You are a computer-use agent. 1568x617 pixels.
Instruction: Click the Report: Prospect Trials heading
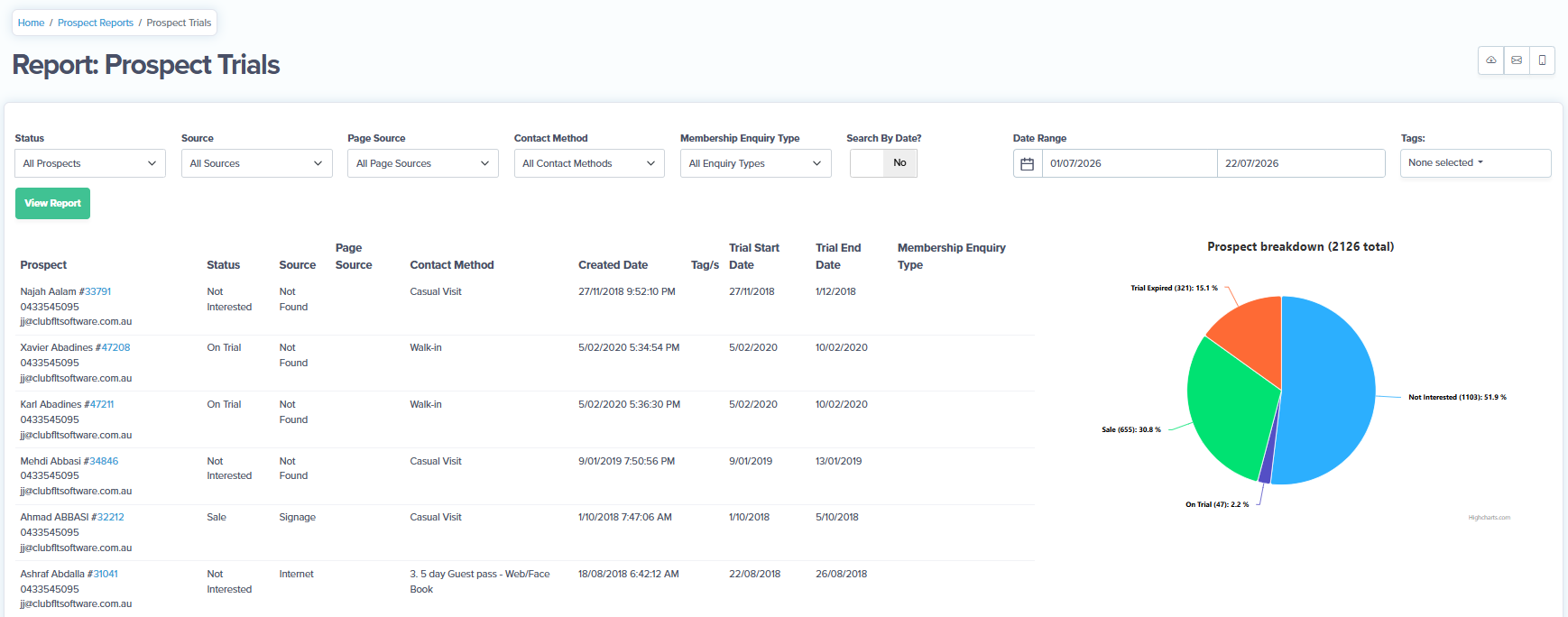click(x=146, y=64)
